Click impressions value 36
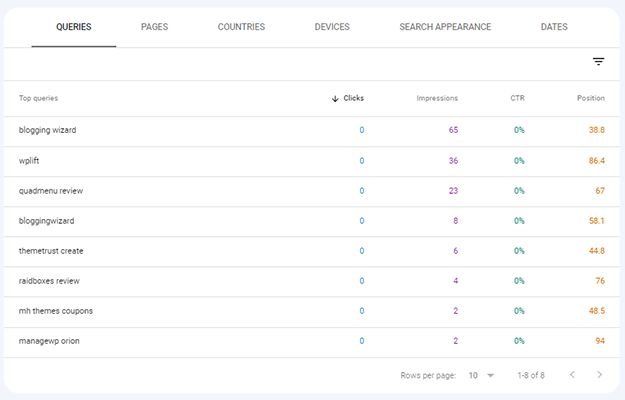 coord(453,161)
